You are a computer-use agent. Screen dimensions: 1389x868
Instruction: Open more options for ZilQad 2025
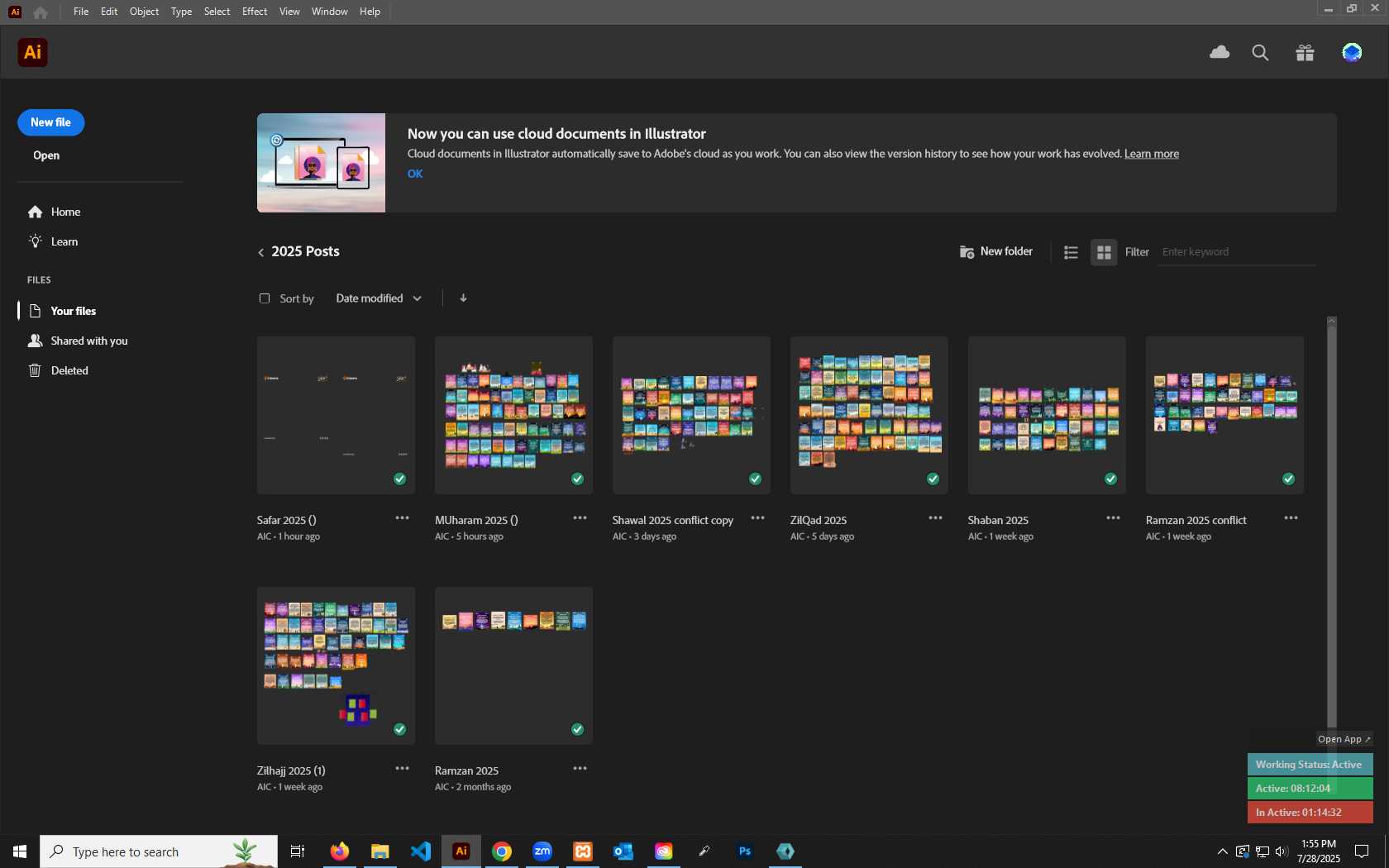935,518
